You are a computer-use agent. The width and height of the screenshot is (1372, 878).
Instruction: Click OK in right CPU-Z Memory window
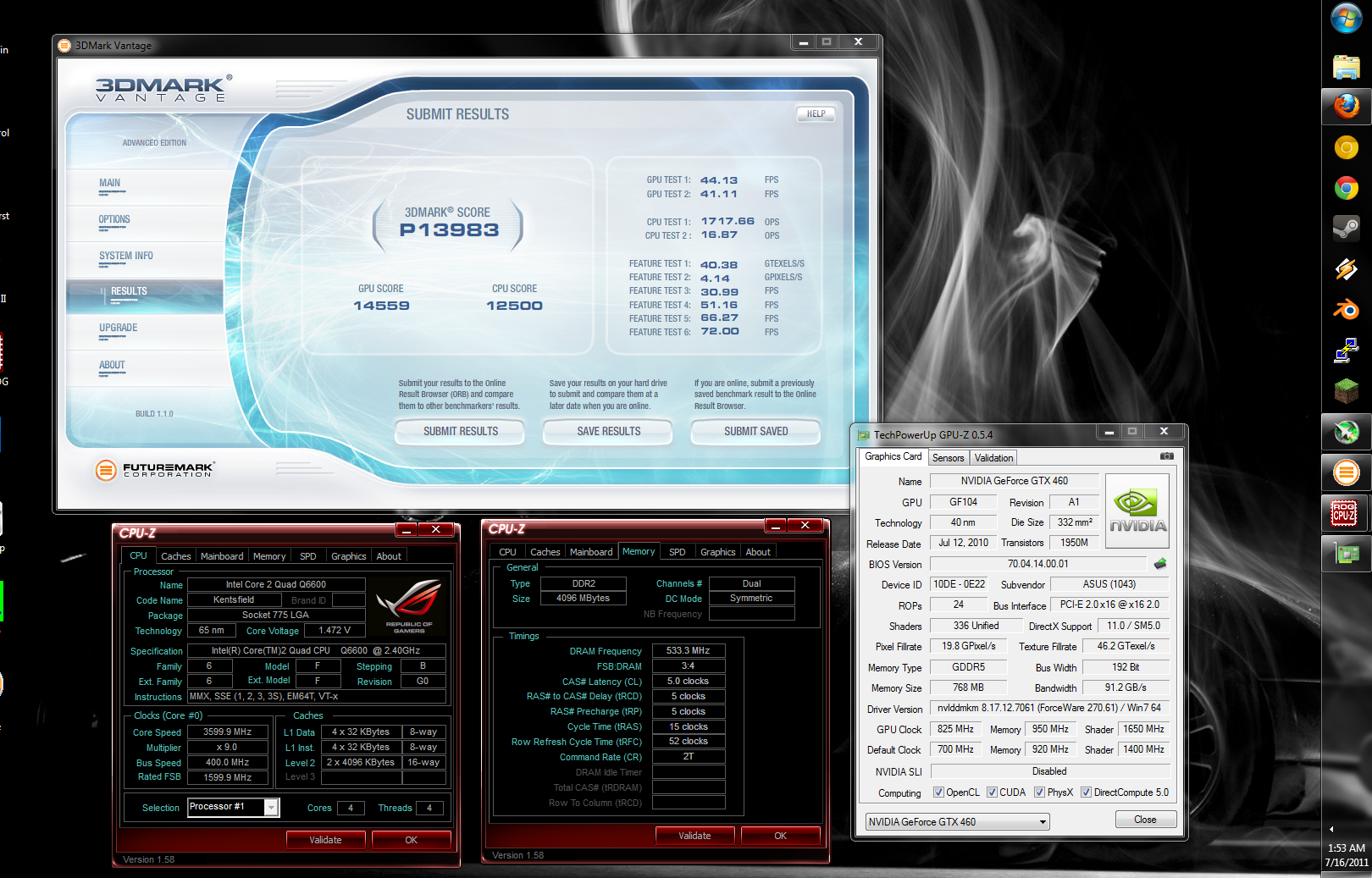[x=780, y=836]
